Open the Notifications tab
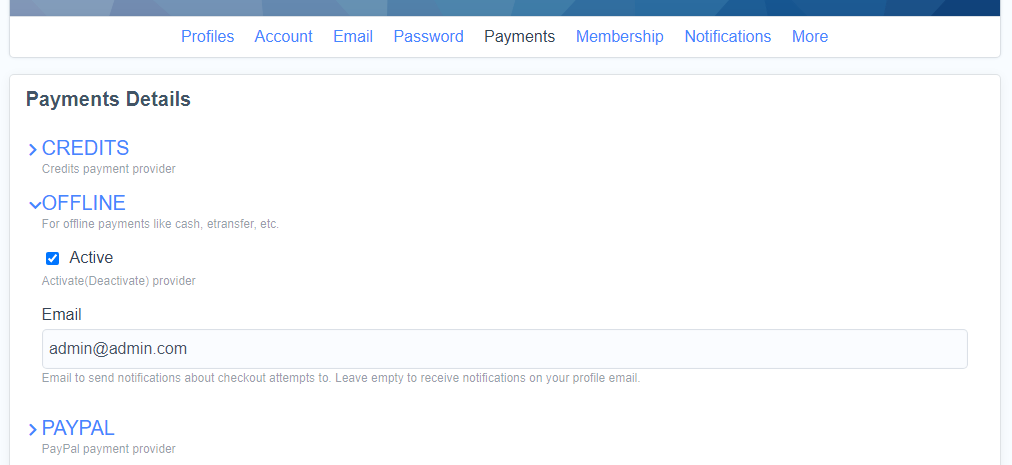Image resolution: width=1012 pixels, height=465 pixels. click(727, 36)
